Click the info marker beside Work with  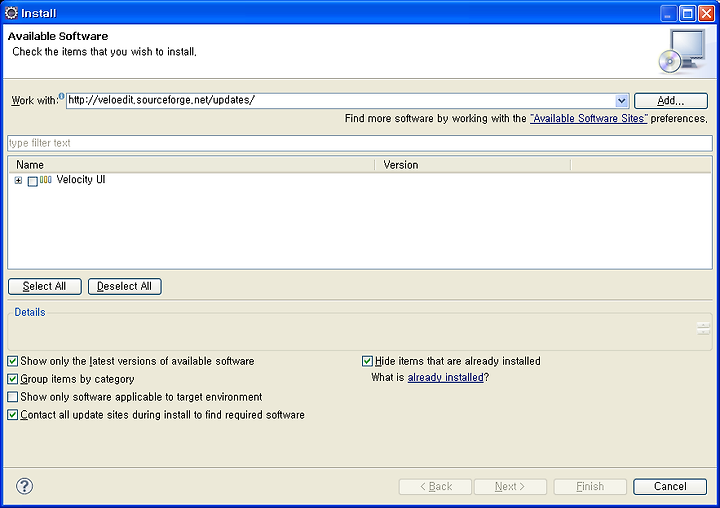pos(62,96)
